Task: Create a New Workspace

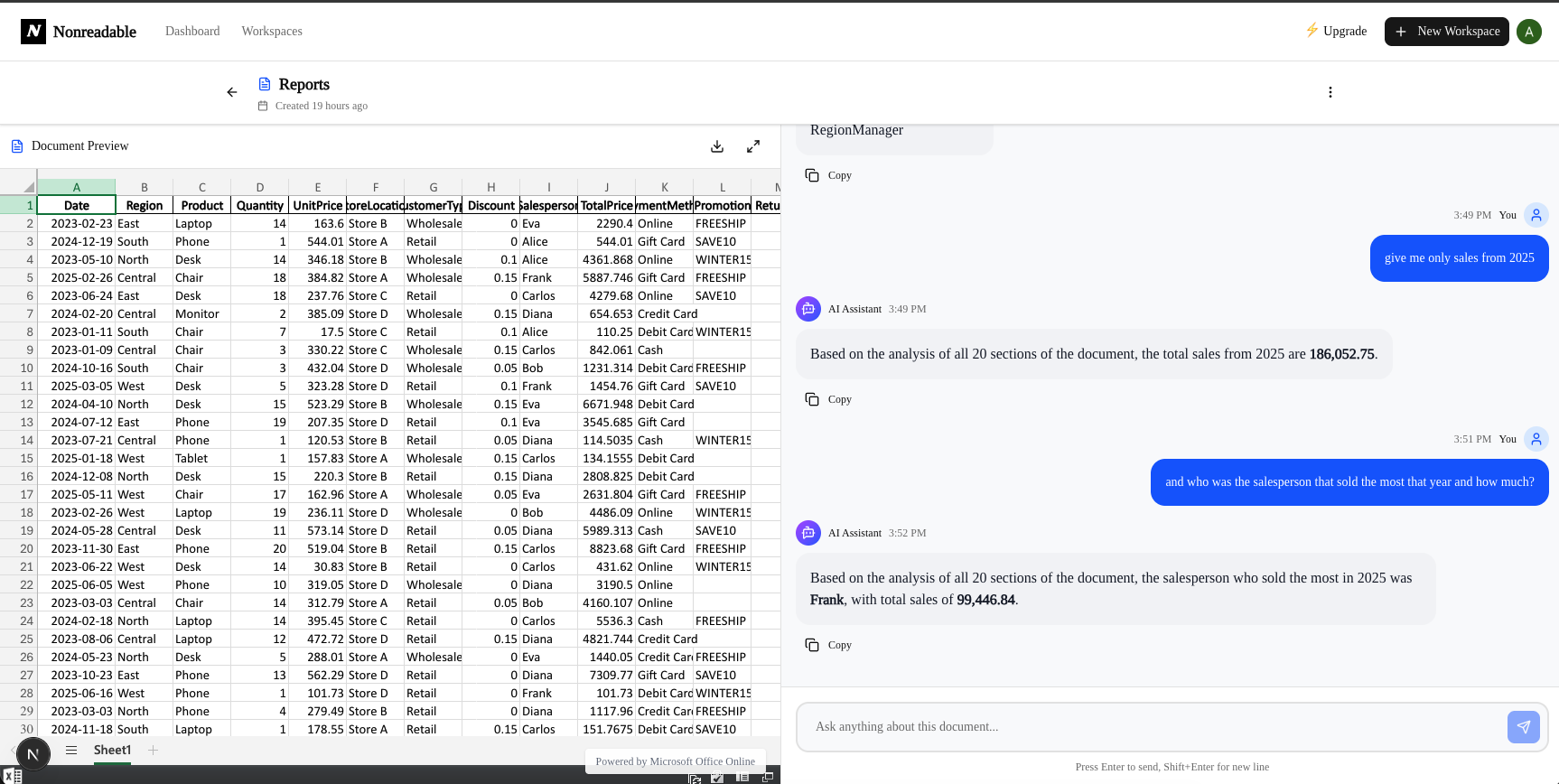Action: click(x=1447, y=31)
